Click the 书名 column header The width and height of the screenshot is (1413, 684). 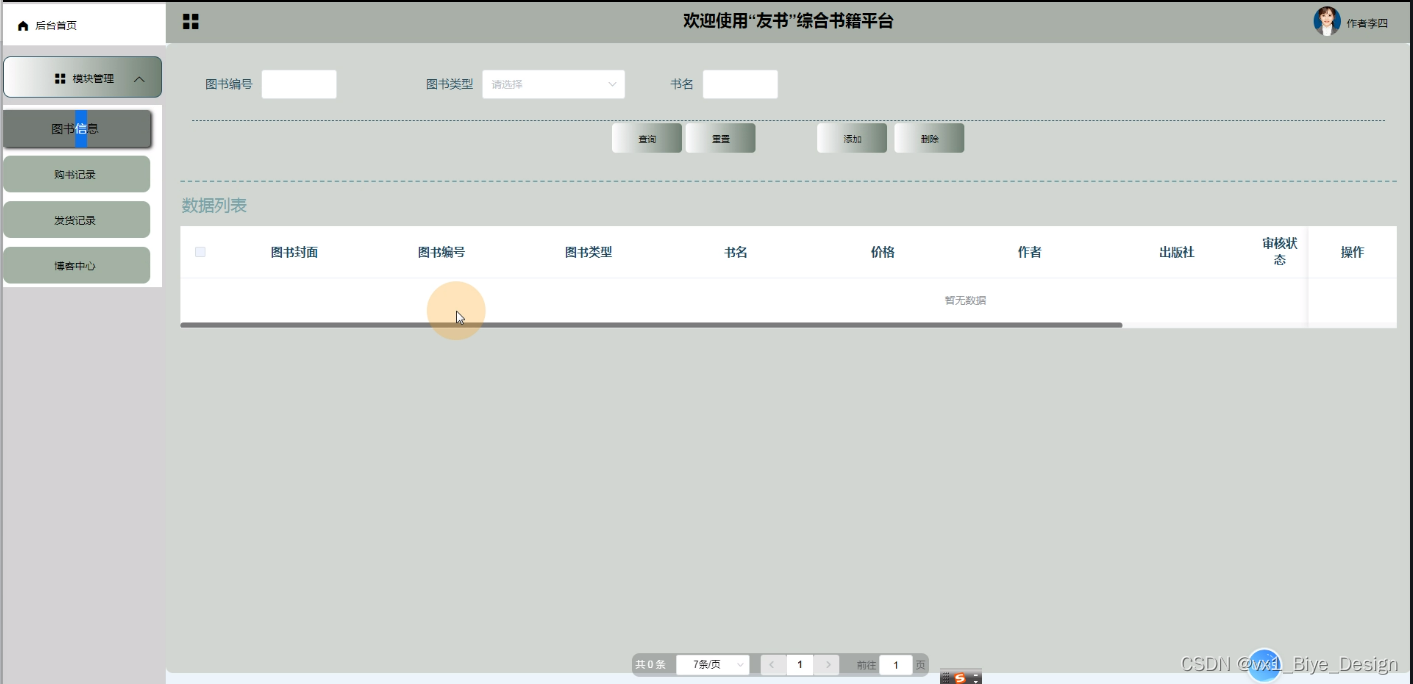pyautogui.click(x=736, y=252)
